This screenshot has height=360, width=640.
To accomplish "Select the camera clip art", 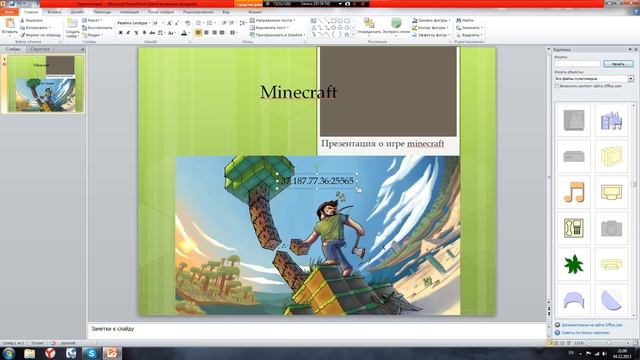I will tap(611, 229).
